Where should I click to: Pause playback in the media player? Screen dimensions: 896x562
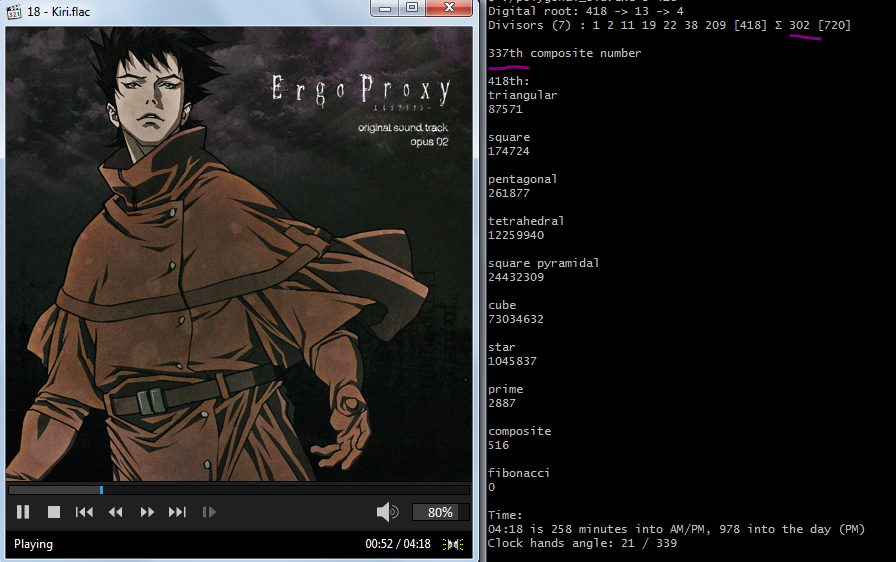click(23, 512)
